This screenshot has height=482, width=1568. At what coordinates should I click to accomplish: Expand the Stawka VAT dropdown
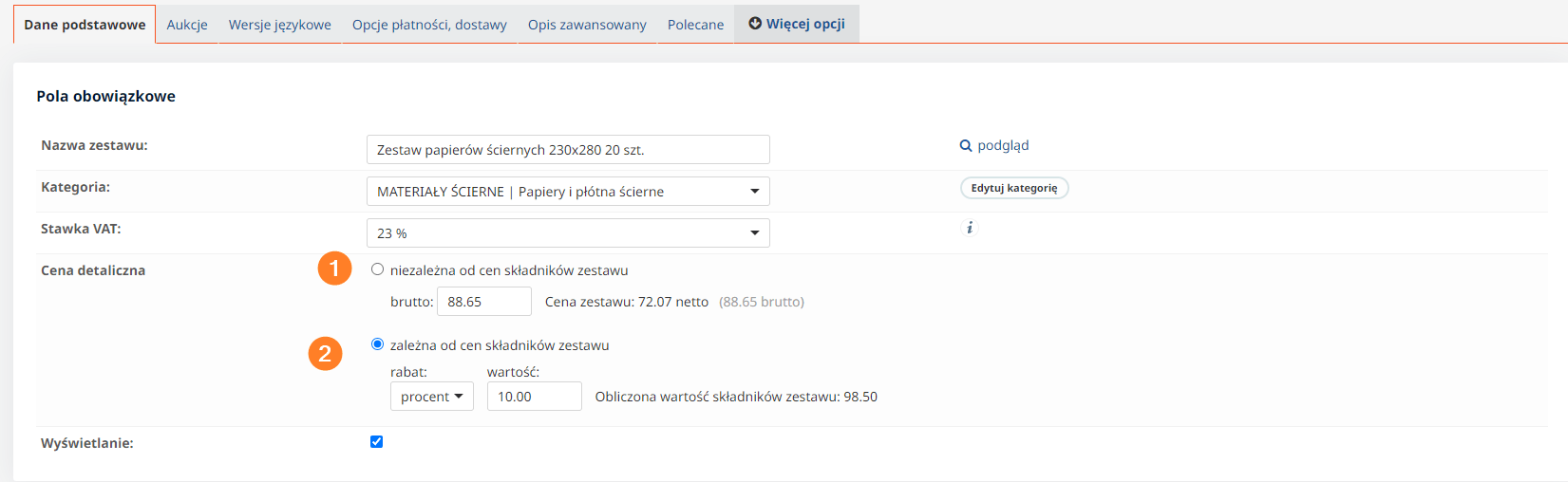(567, 233)
